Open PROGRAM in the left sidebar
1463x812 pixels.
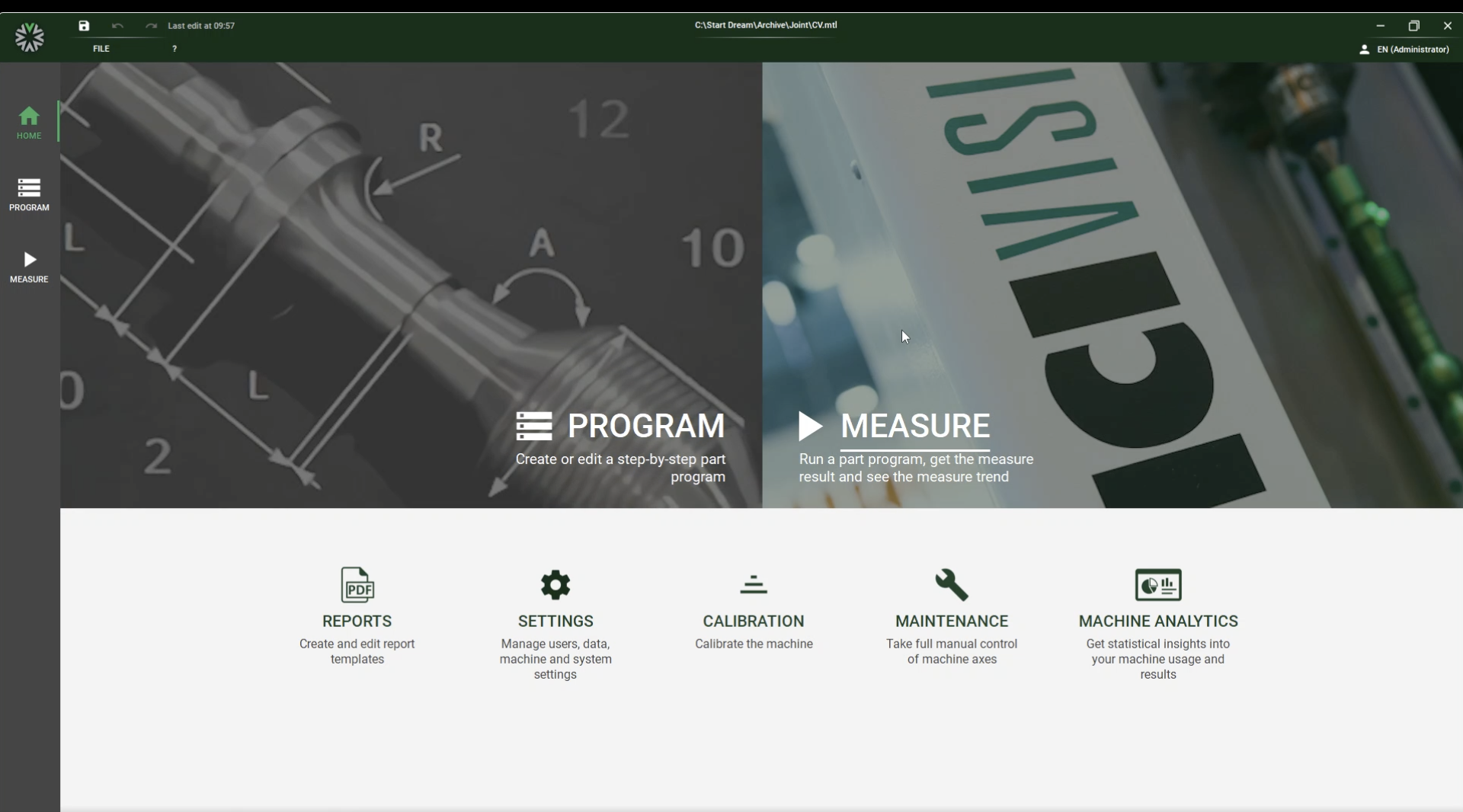point(29,194)
